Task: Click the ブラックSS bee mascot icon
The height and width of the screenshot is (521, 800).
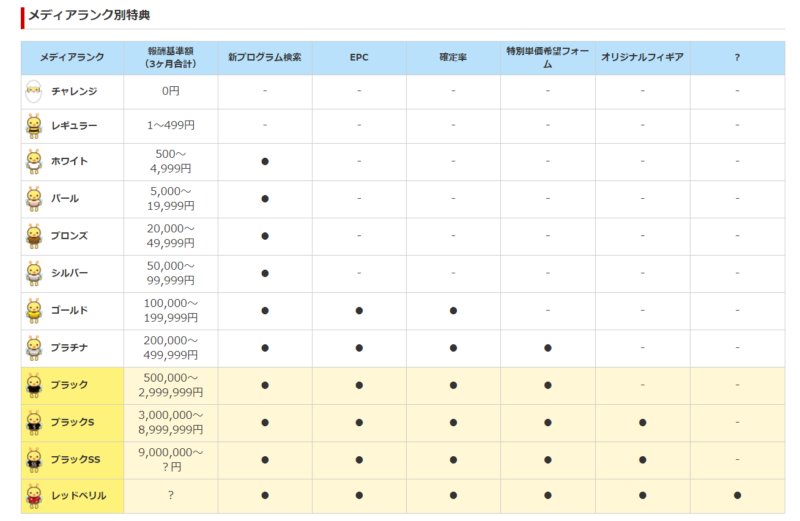Action: click(x=34, y=460)
